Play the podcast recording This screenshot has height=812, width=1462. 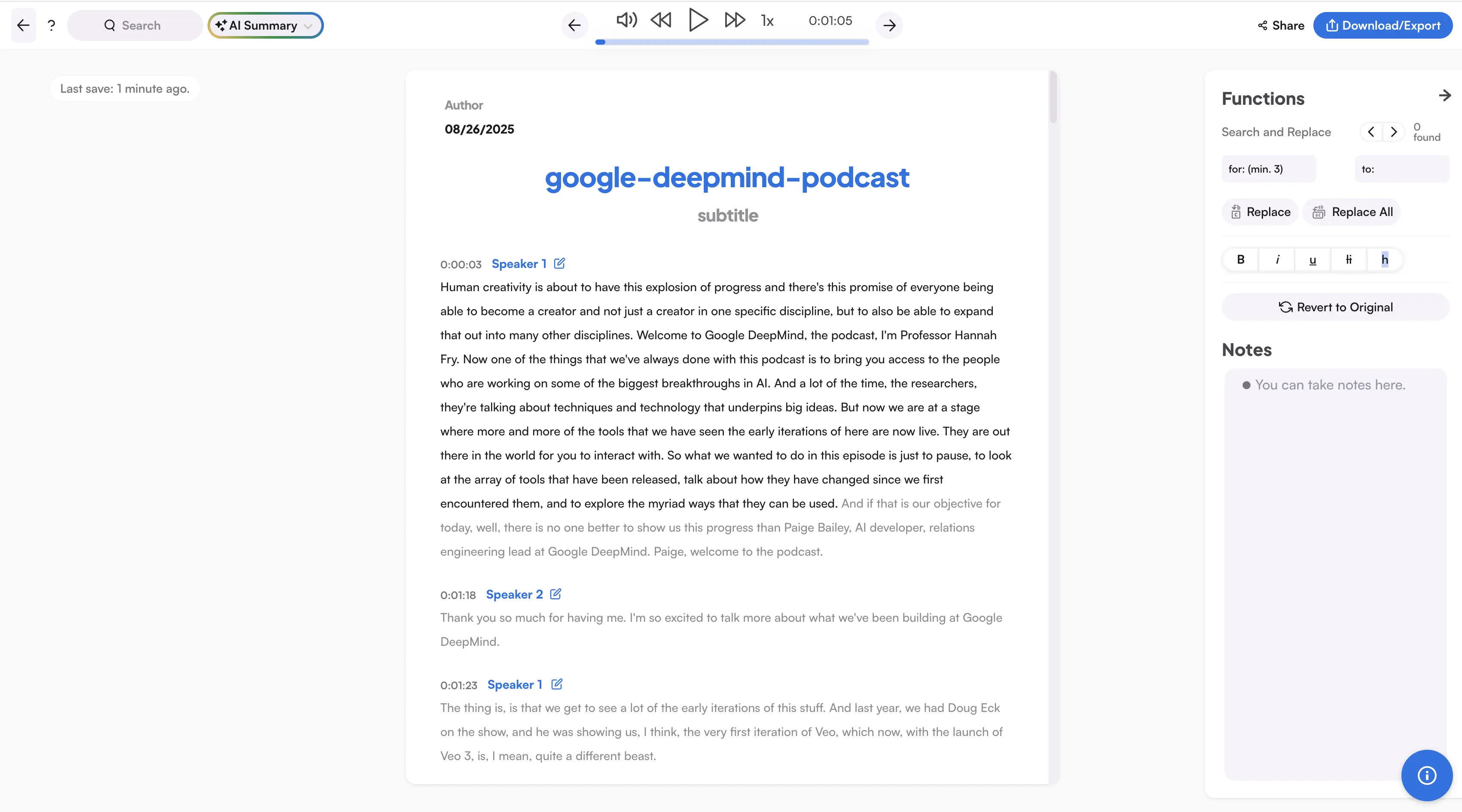click(698, 20)
